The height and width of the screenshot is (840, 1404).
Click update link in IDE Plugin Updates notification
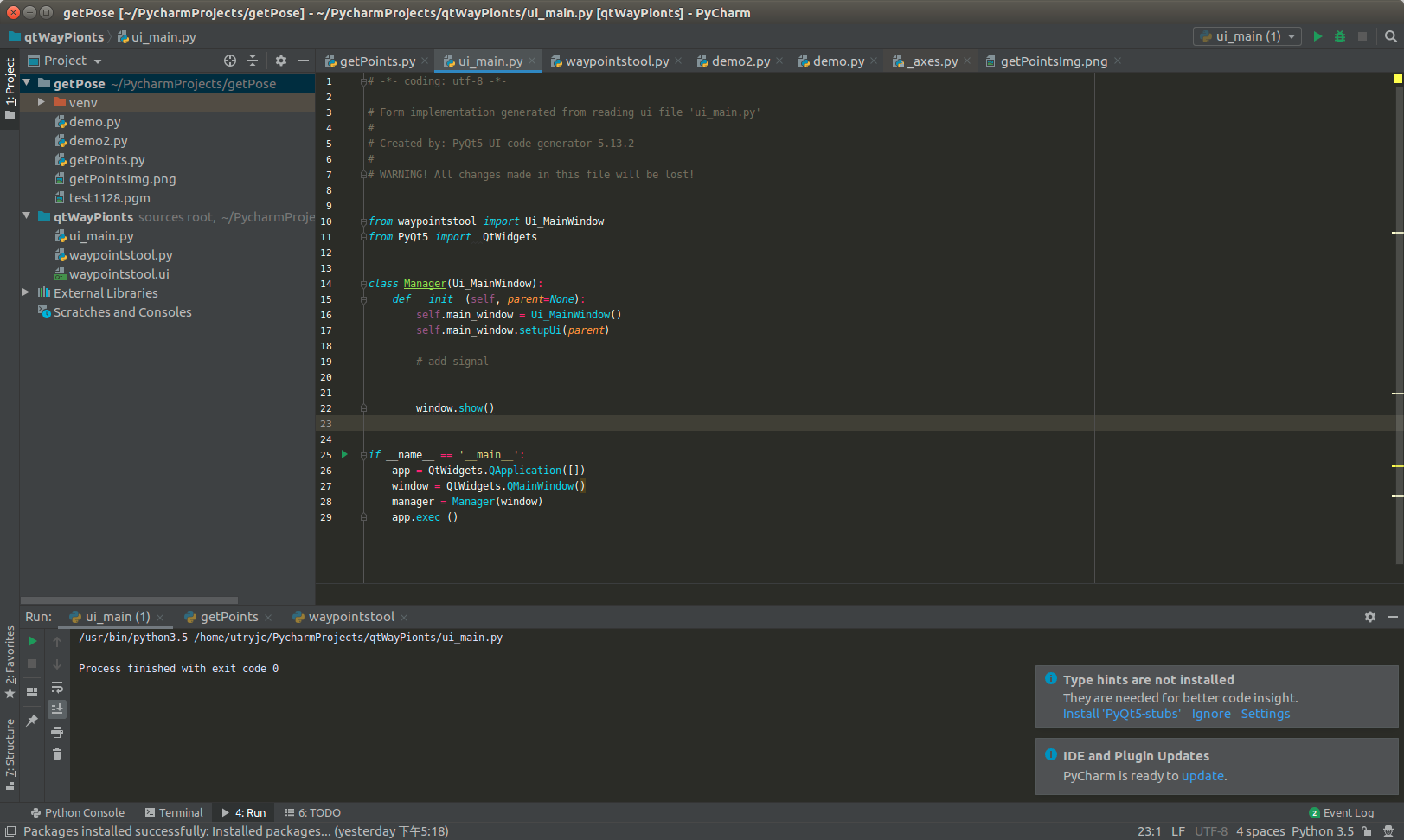tap(1203, 776)
